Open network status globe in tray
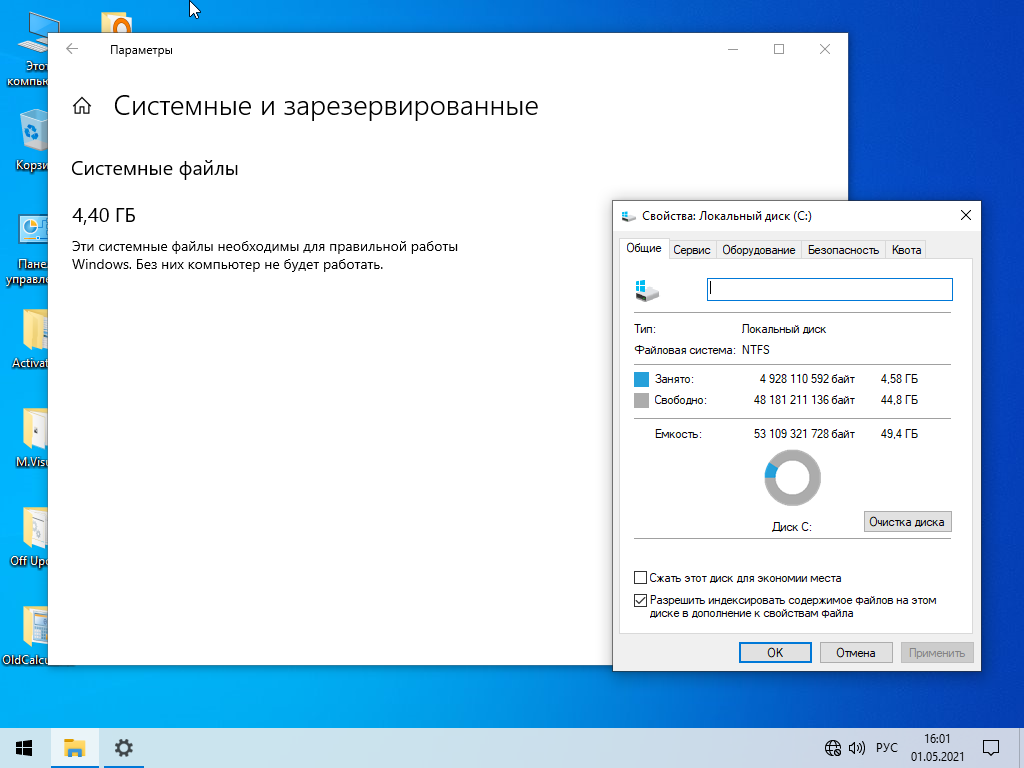Screen dimensions: 1024x768 tap(833, 748)
